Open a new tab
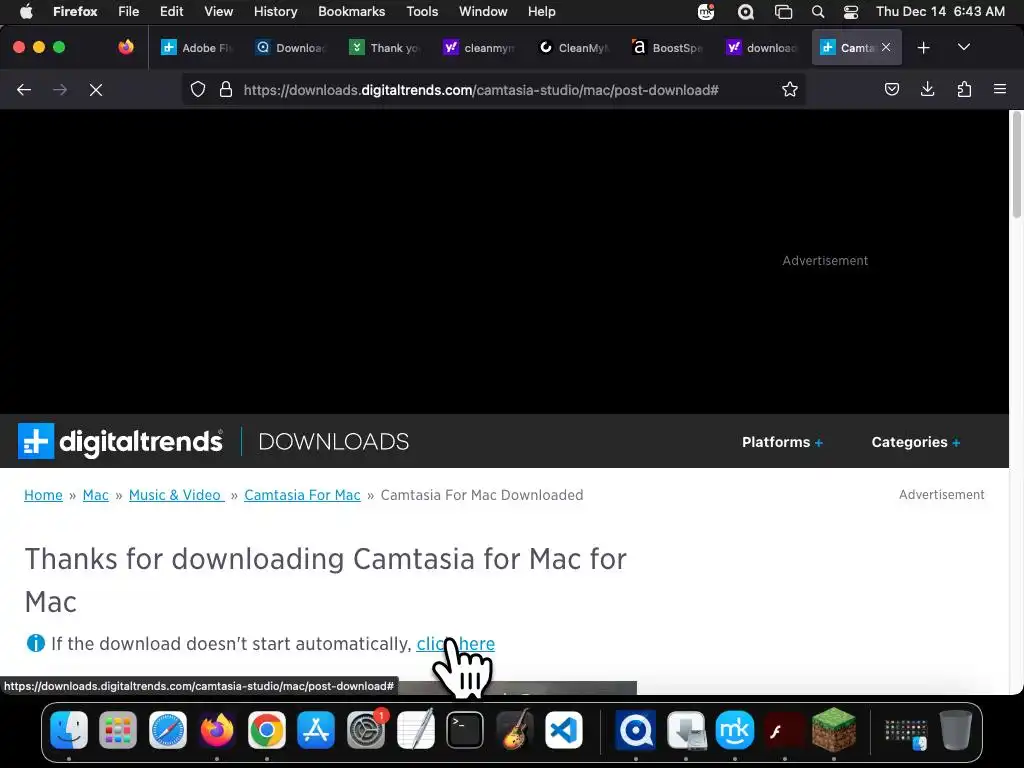 [x=923, y=48]
